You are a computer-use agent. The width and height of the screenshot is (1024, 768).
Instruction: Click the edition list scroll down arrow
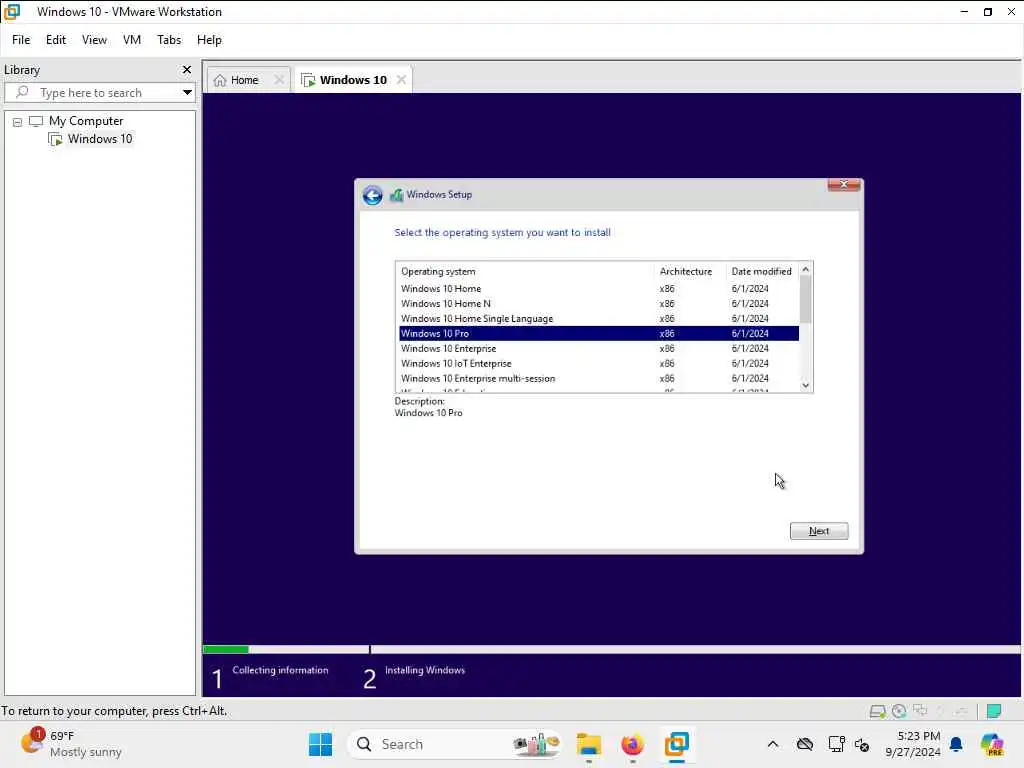pyautogui.click(x=806, y=385)
